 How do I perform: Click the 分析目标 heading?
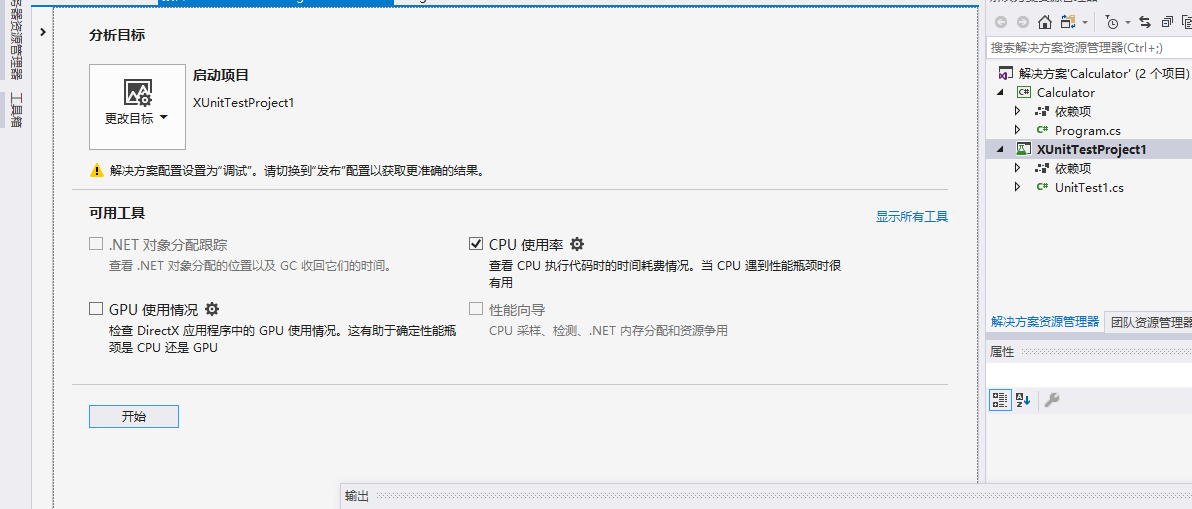117,36
